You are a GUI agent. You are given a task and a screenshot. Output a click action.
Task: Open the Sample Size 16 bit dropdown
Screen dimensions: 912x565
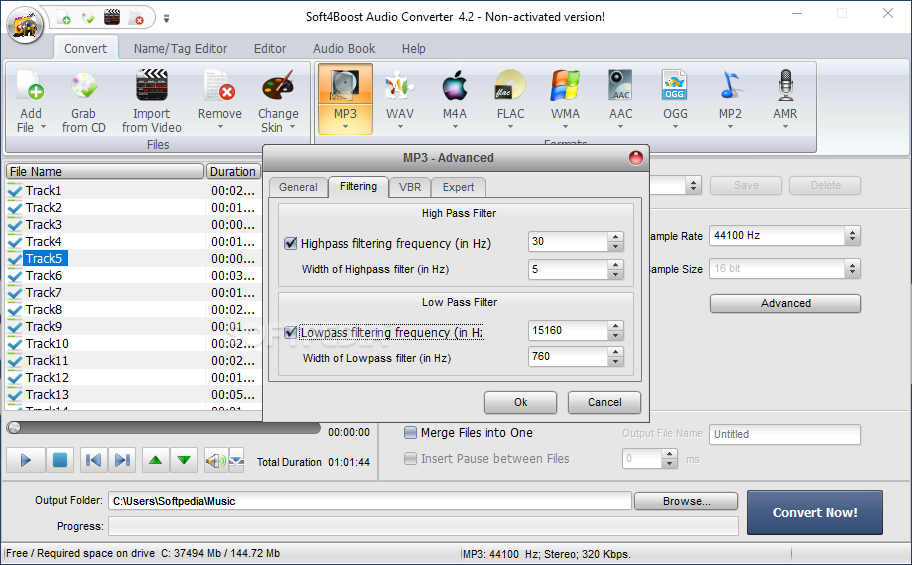pos(852,269)
